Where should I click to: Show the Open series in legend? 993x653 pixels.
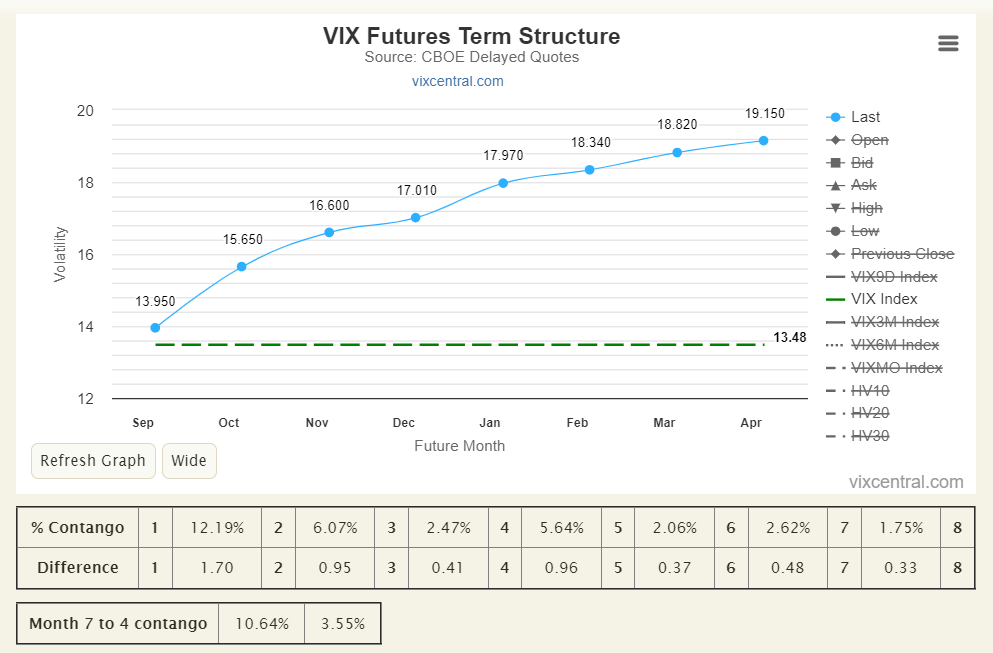pos(857,140)
